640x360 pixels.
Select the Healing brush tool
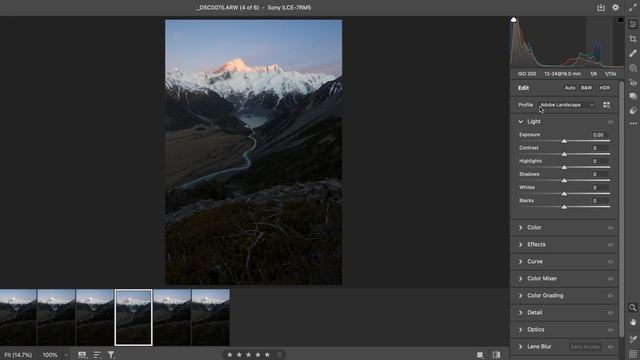[633, 53]
